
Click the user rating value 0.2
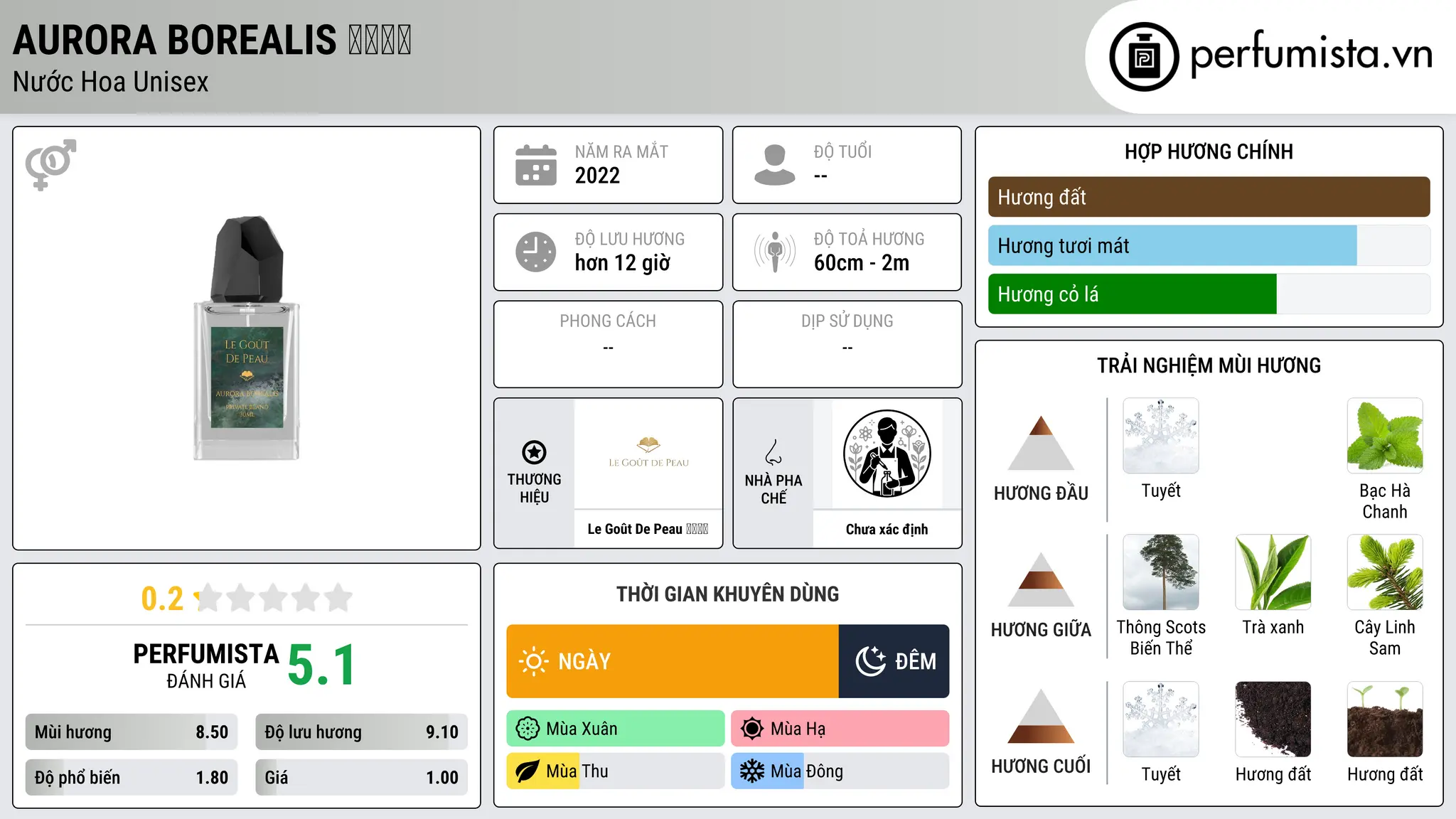coord(162,599)
